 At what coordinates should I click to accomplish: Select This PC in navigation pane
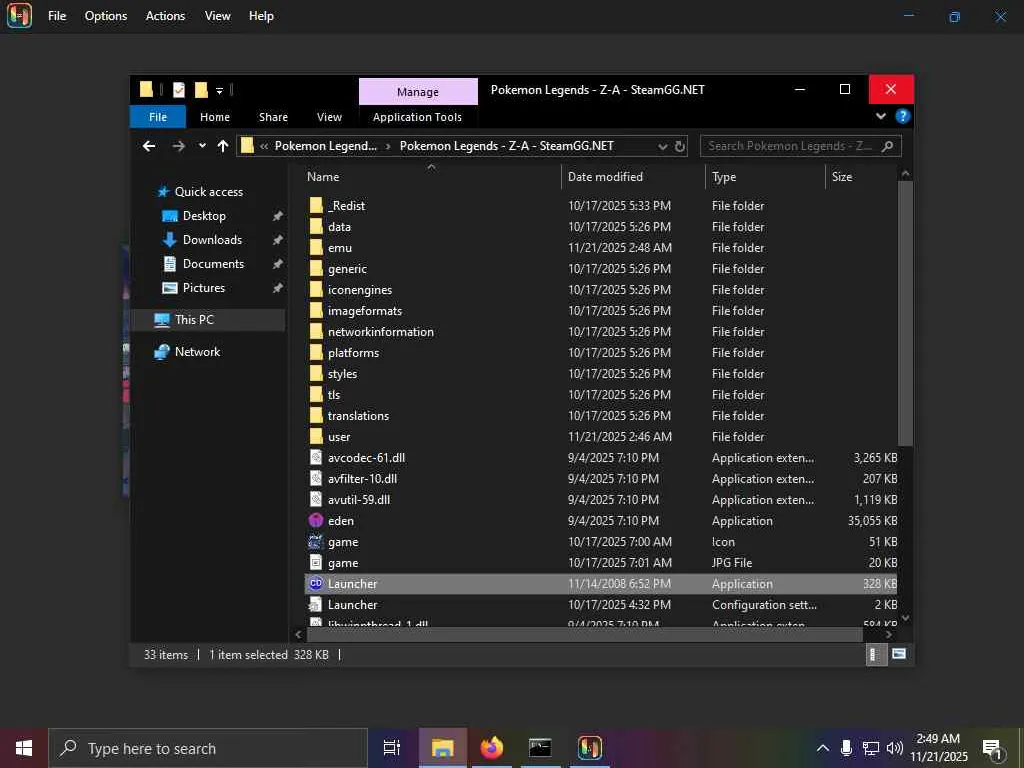pos(209,320)
